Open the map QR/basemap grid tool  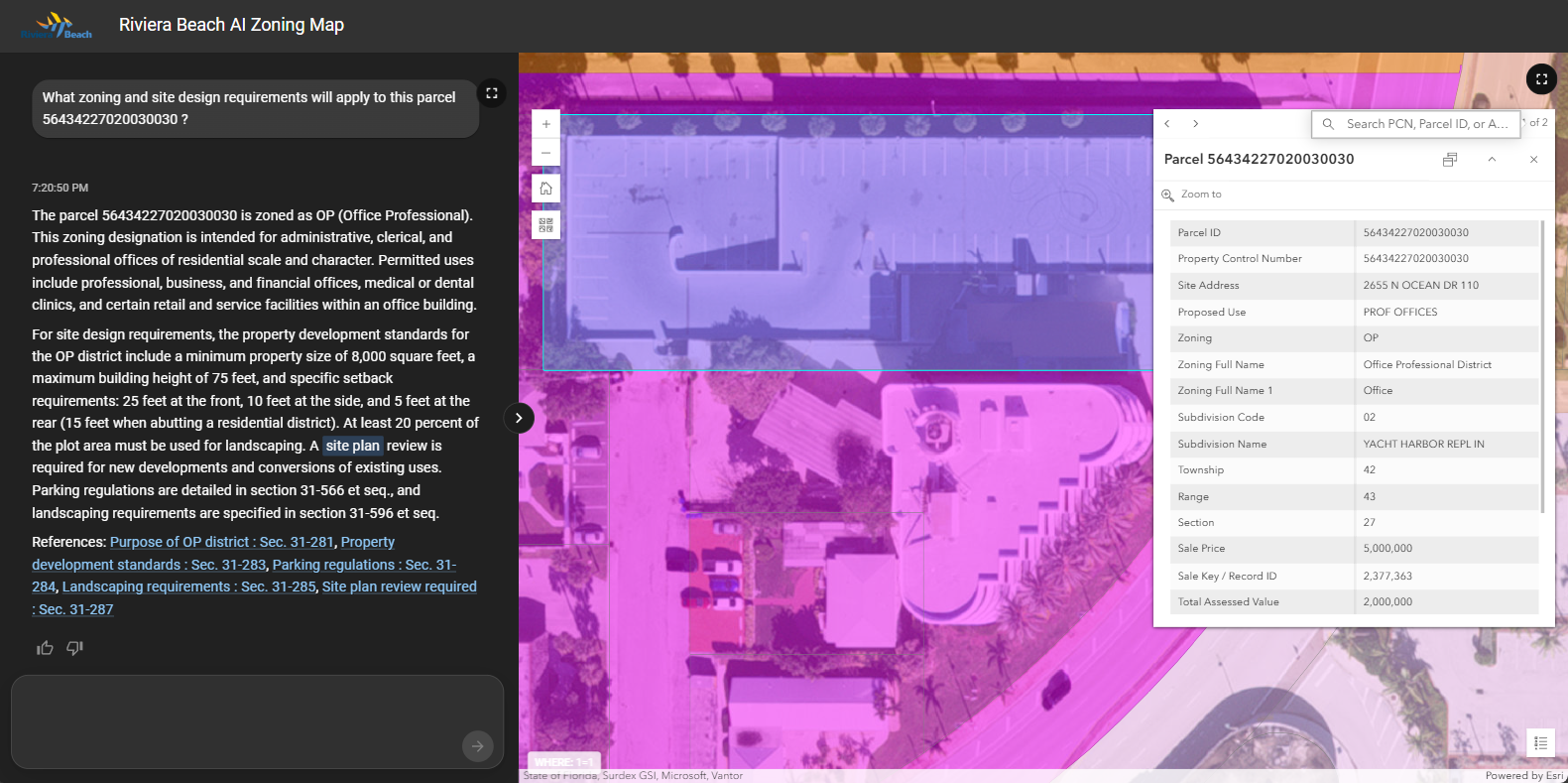546,225
